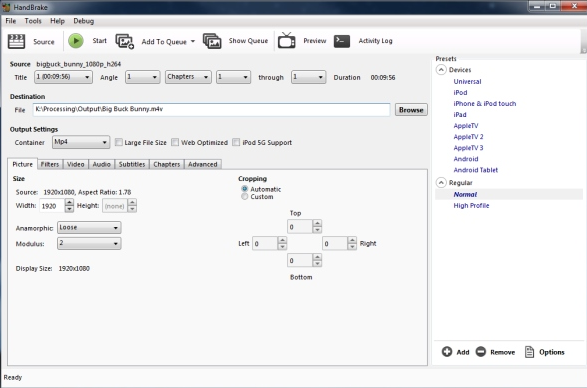Open the Container Mp4 dropdown
This screenshot has height=388, width=587.
(x=81, y=142)
